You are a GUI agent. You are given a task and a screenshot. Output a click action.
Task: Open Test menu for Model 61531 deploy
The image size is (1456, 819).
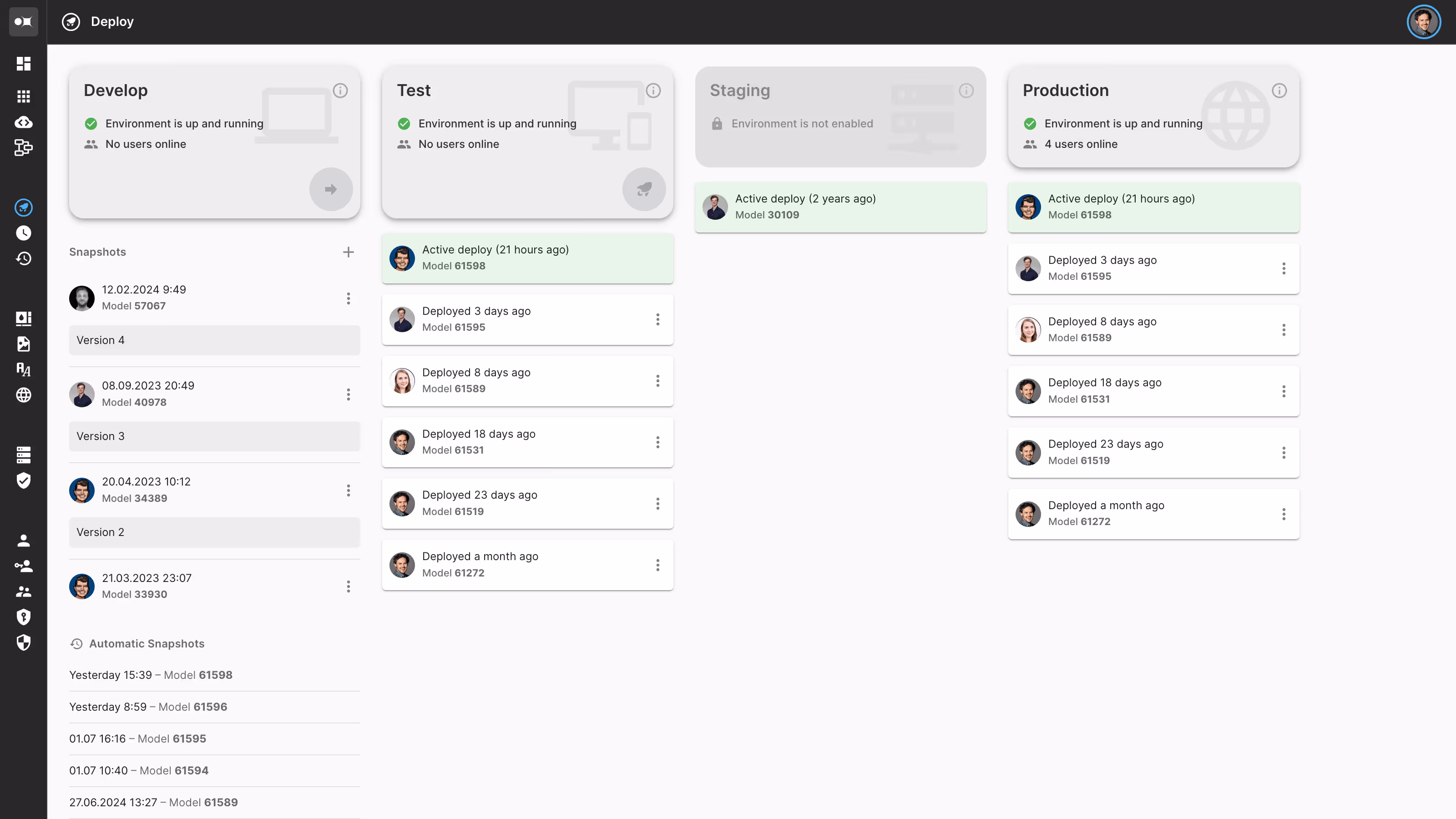pos(658,442)
